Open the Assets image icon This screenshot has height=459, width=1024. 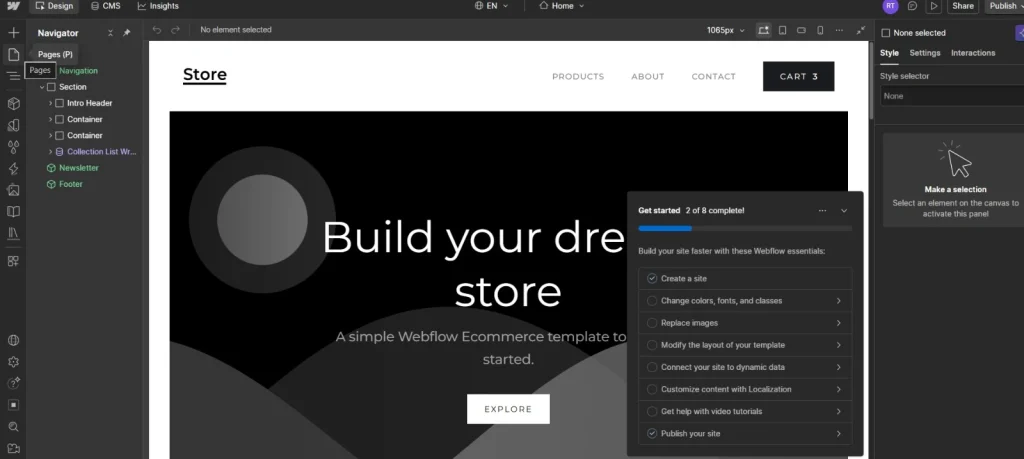(13, 190)
